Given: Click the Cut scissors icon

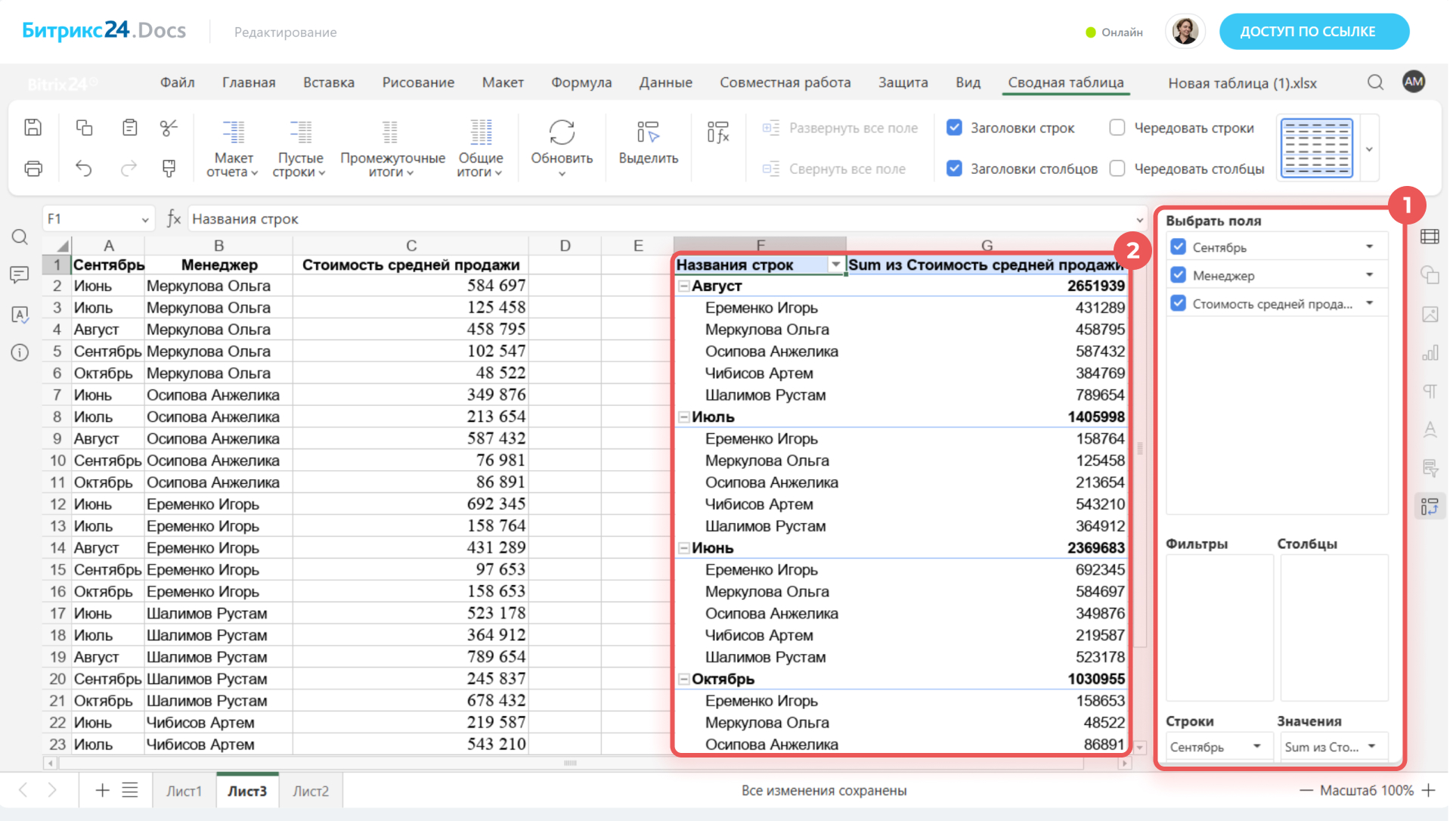Looking at the screenshot, I should click(169, 128).
